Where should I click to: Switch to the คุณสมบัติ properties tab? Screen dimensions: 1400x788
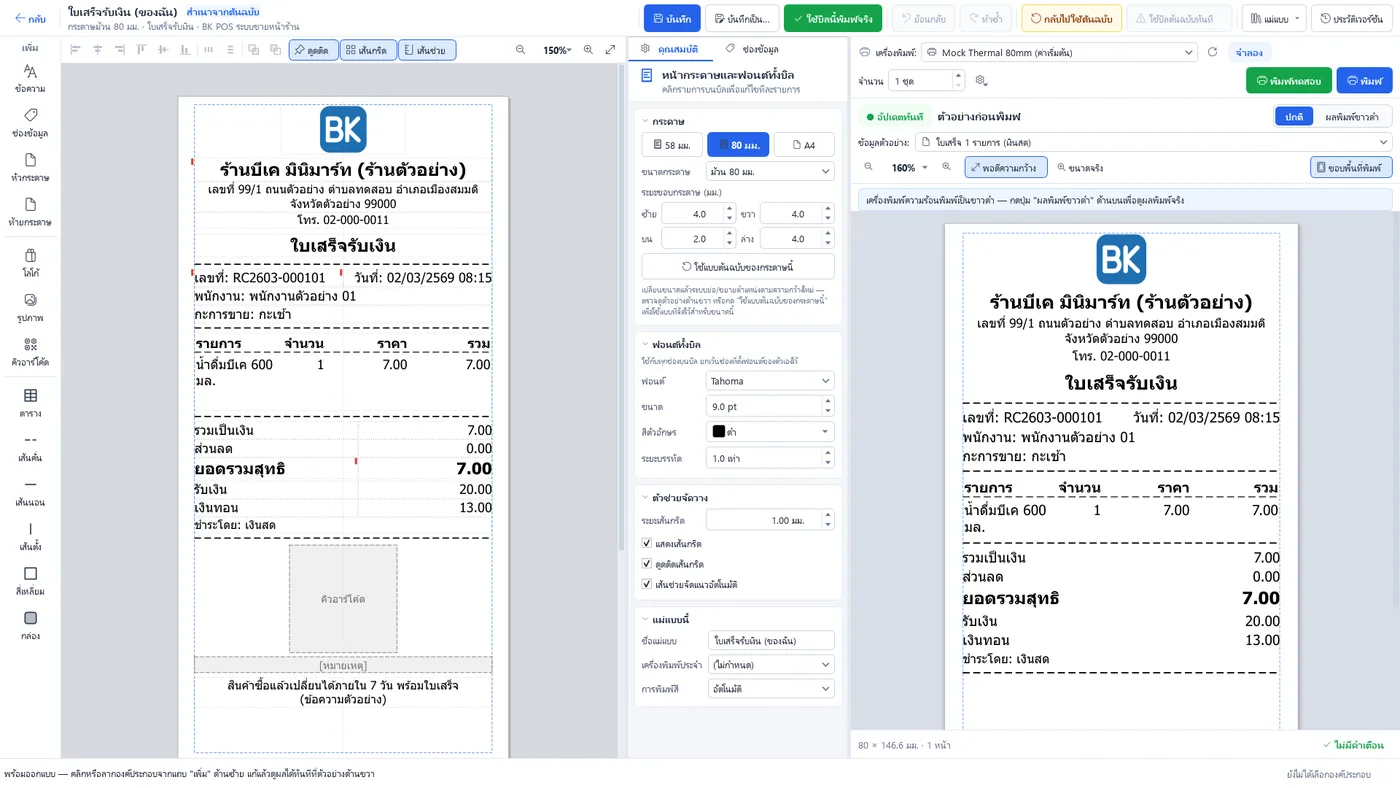pyautogui.click(x=670, y=49)
